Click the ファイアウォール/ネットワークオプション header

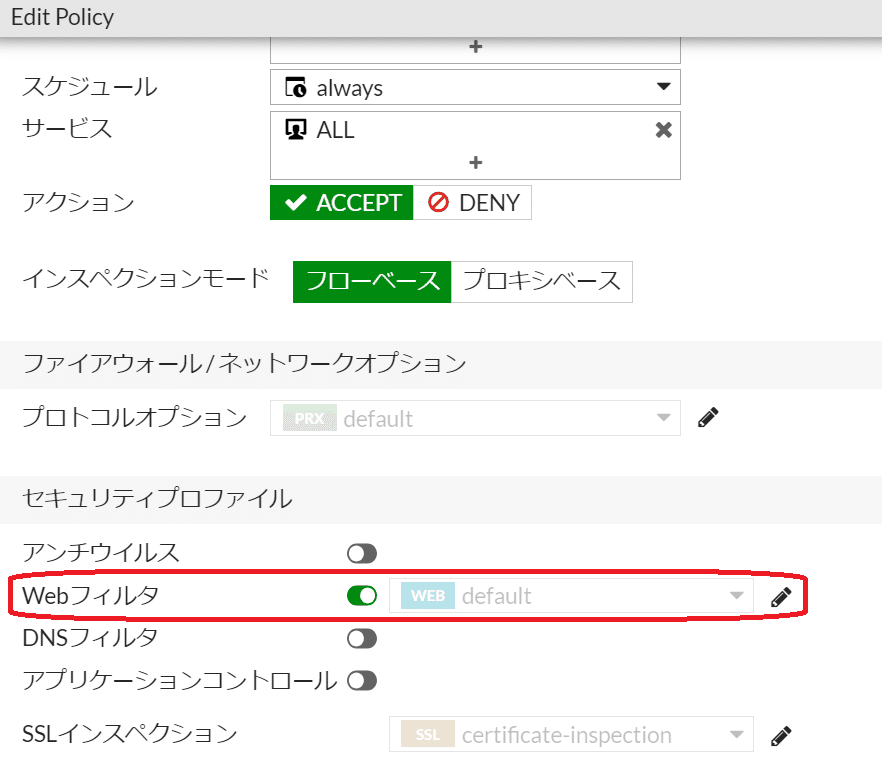pos(245,363)
